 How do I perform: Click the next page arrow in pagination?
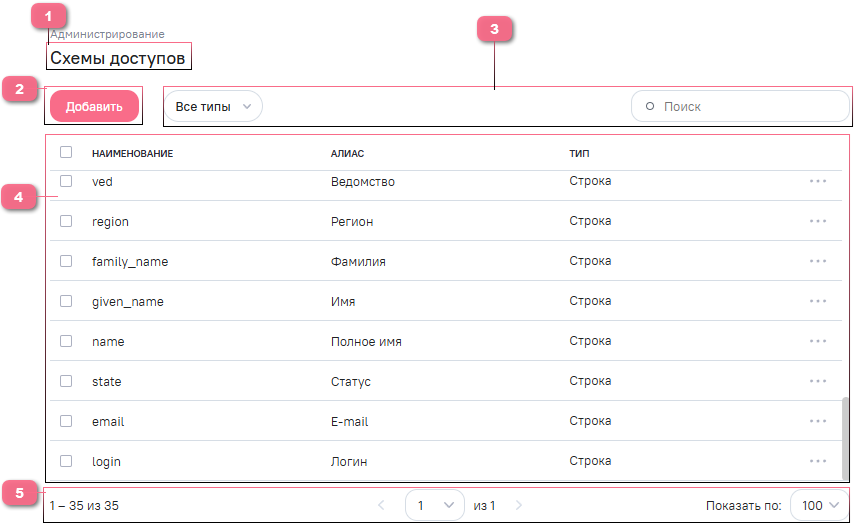(518, 506)
